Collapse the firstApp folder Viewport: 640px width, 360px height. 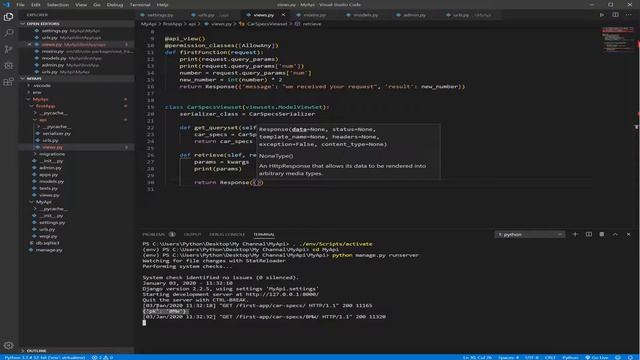[45, 106]
